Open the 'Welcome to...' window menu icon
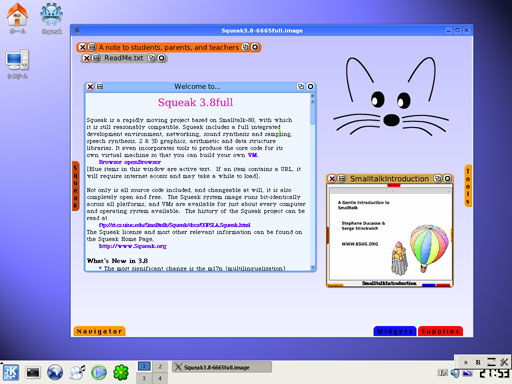The image size is (512, 384). click(100, 87)
